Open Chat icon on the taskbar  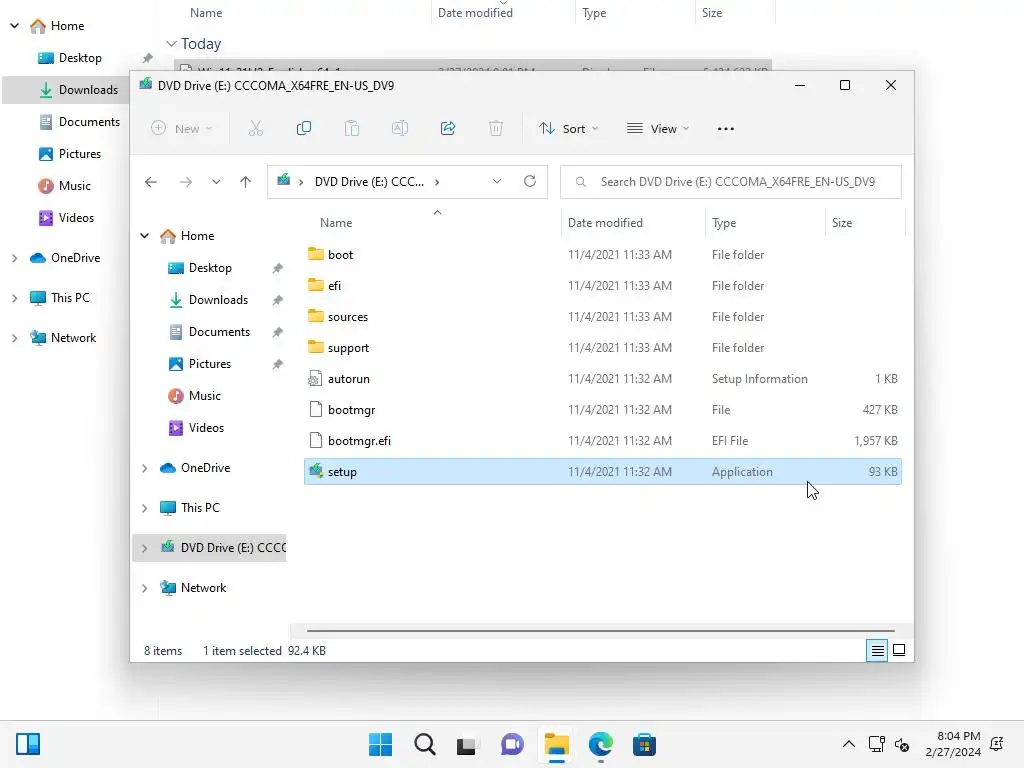(512, 744)
